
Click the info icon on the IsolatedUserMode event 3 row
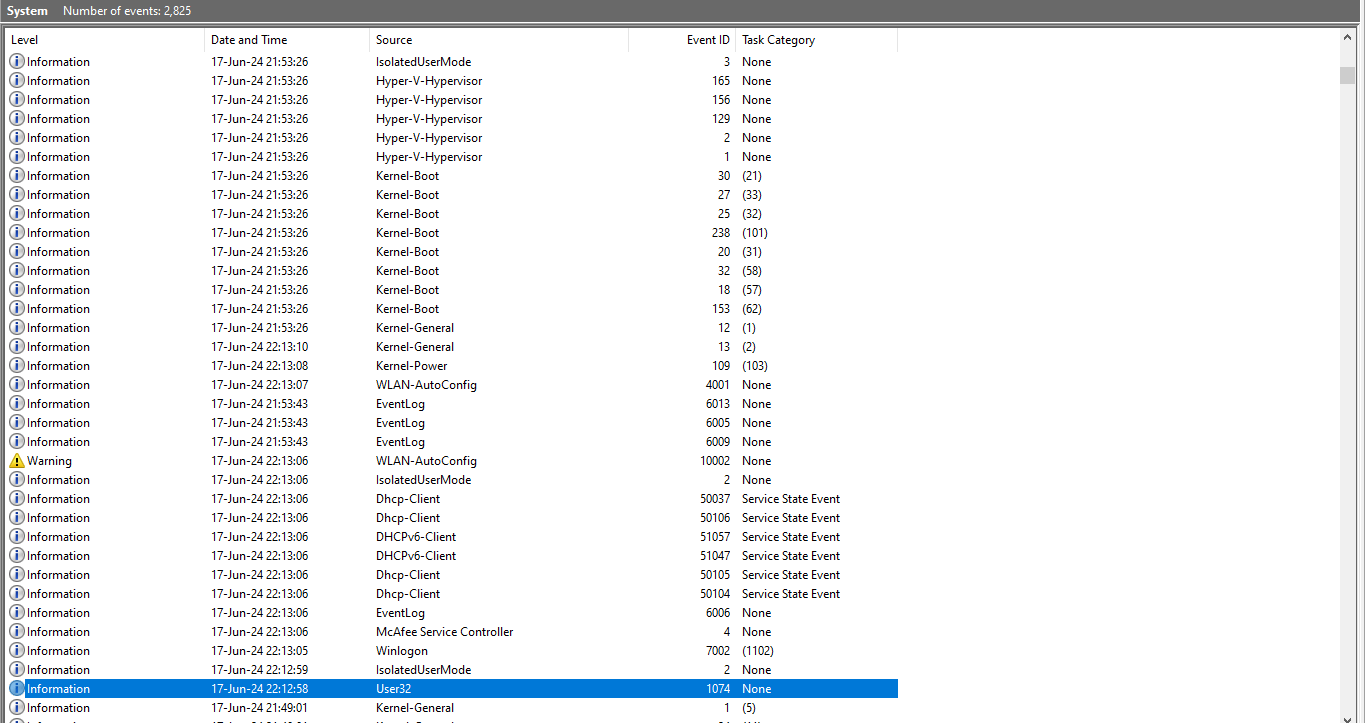coord(16,62)
